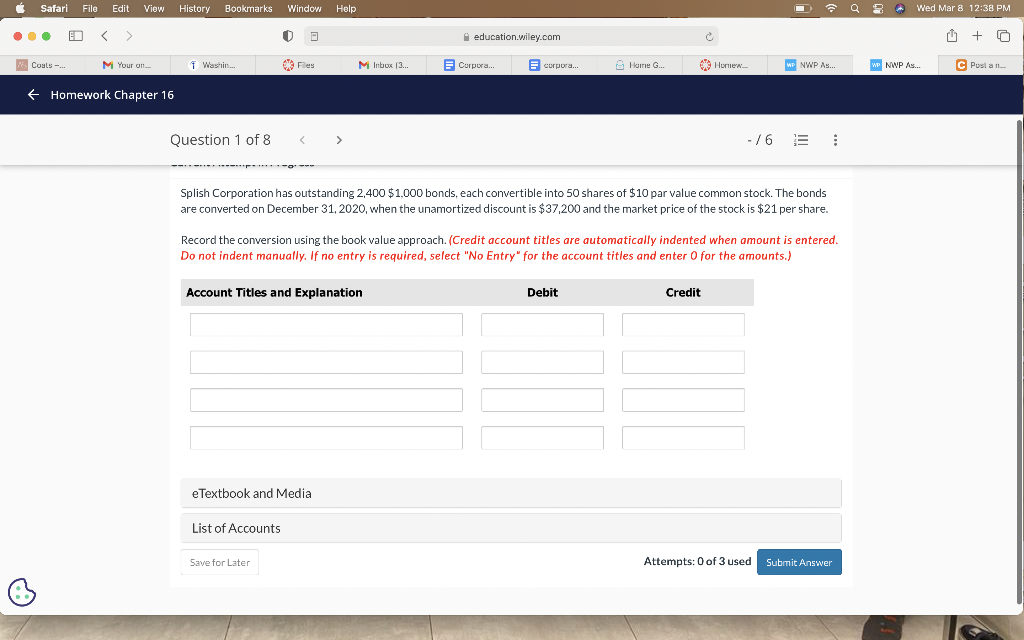Viewport: 1024px width, 640px height.
Task: Click the Submit Answer button
Action: tap(799, 562)
